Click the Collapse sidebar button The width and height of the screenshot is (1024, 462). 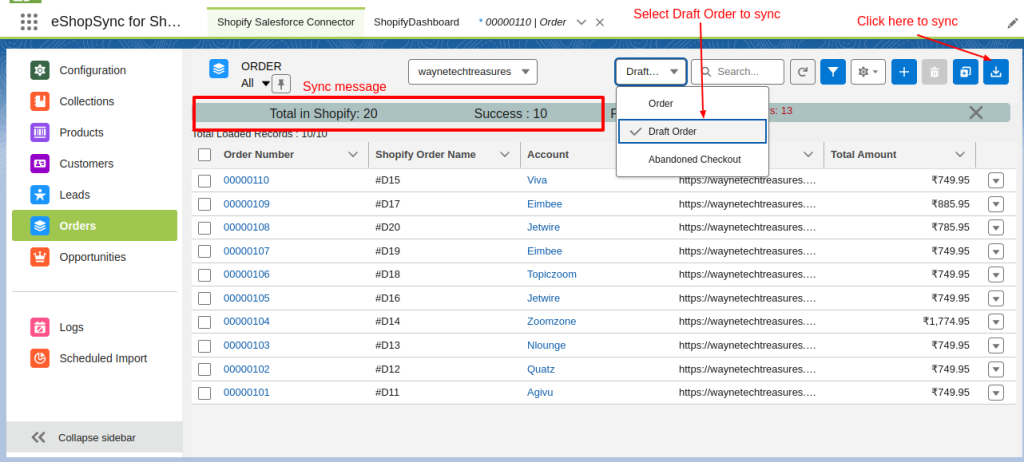point(95,438)
